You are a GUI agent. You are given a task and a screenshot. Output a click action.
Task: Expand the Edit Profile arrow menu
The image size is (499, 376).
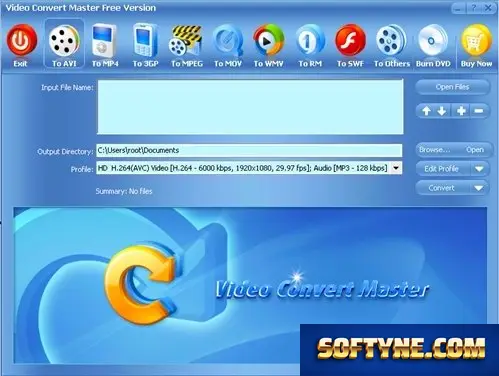coord(479,169)
